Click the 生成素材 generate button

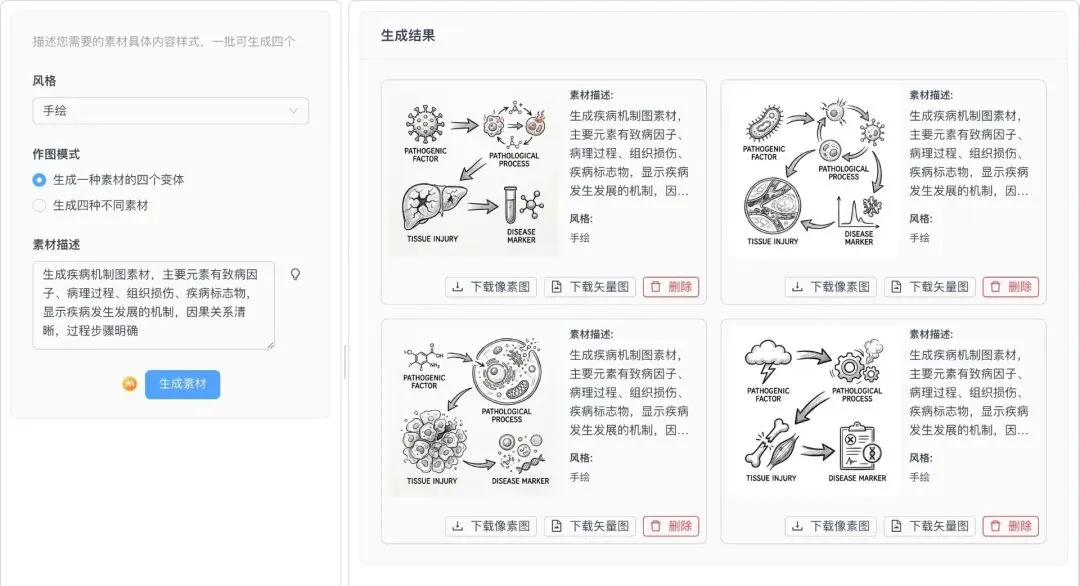(x=183, y=384)
